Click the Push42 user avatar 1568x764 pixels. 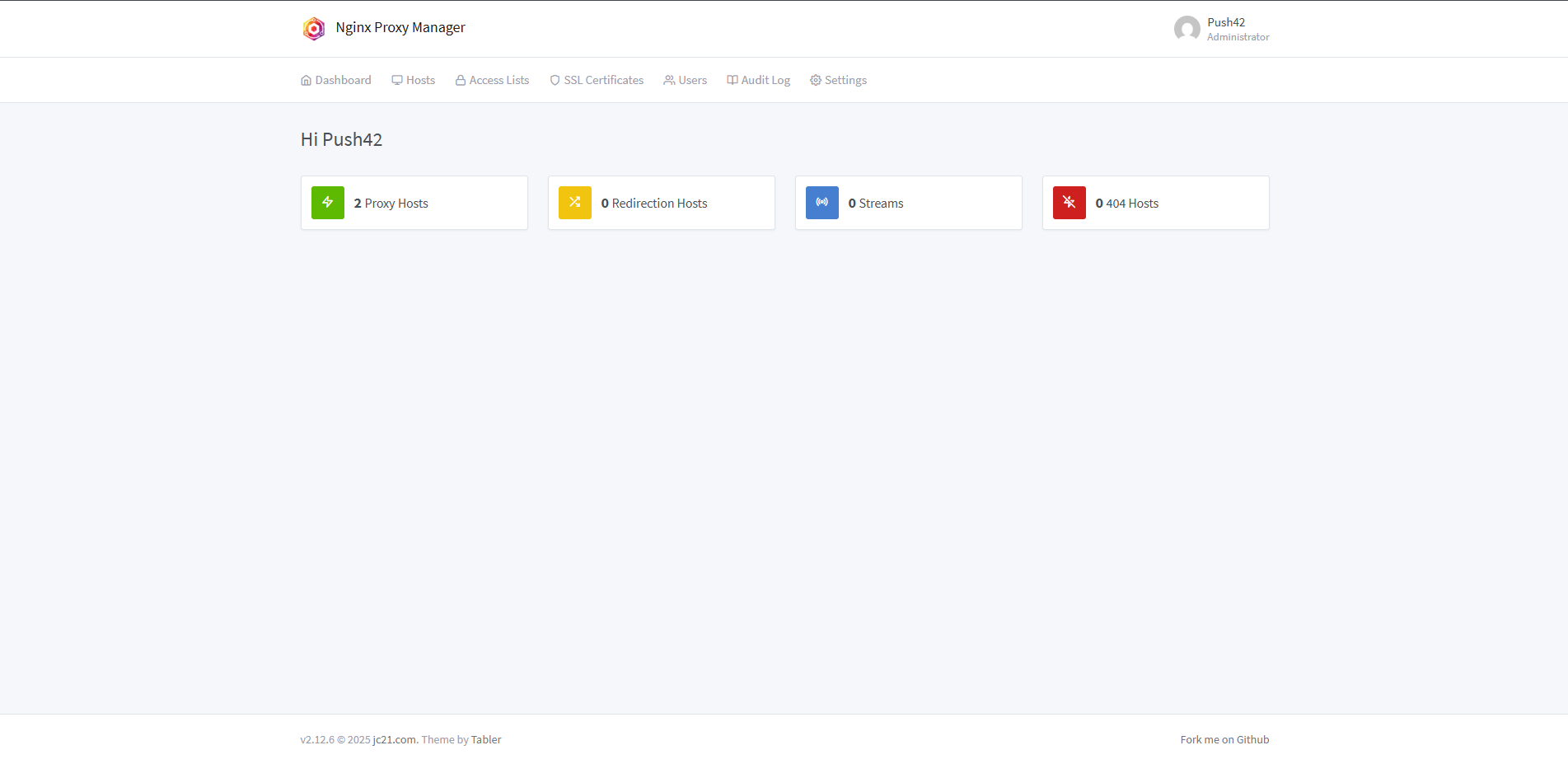pyautogui.click(x=1187, y=28)
